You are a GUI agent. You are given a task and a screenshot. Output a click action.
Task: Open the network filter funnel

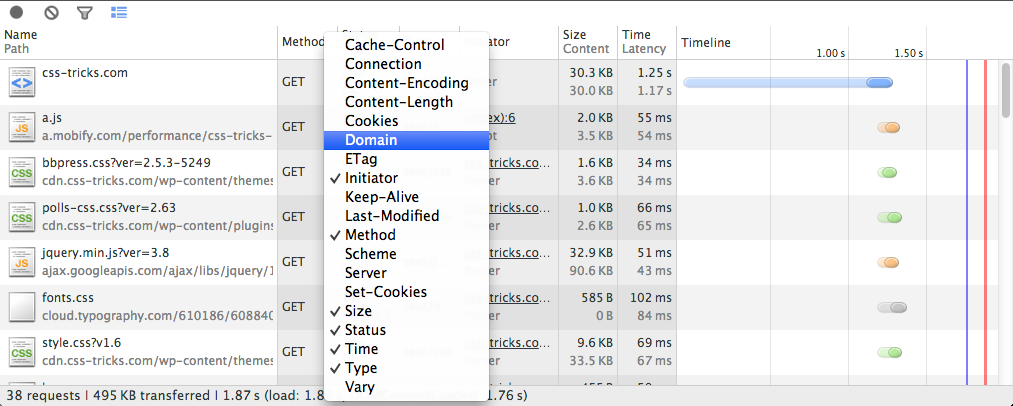(x=85, y=13)
